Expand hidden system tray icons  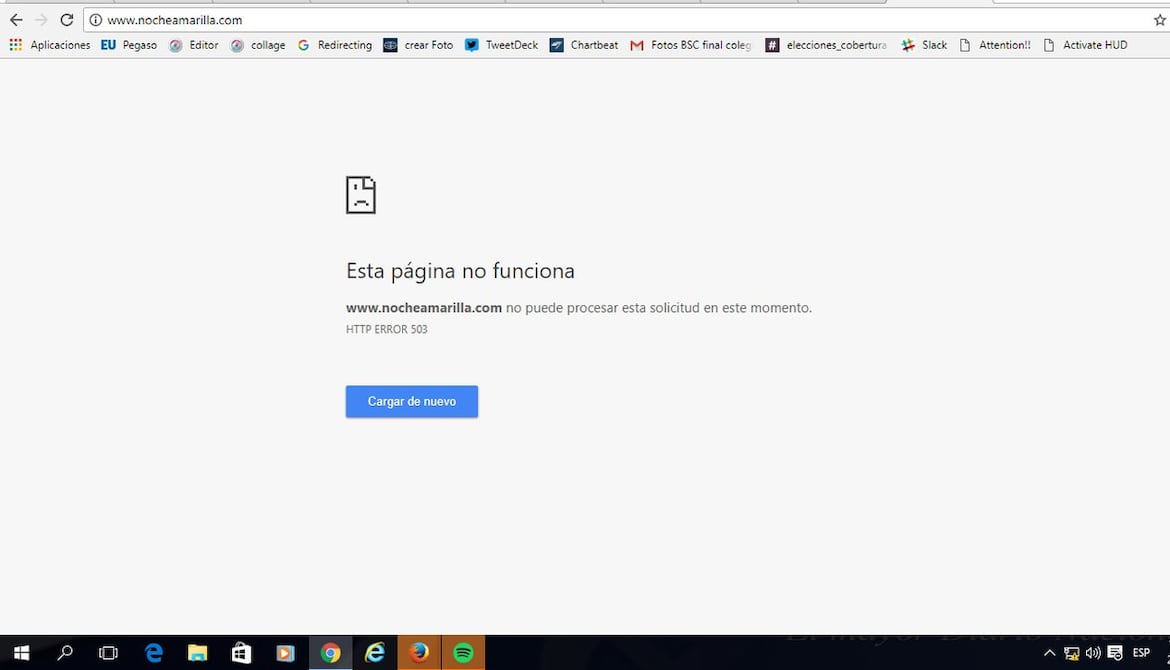click(1049, 653)
